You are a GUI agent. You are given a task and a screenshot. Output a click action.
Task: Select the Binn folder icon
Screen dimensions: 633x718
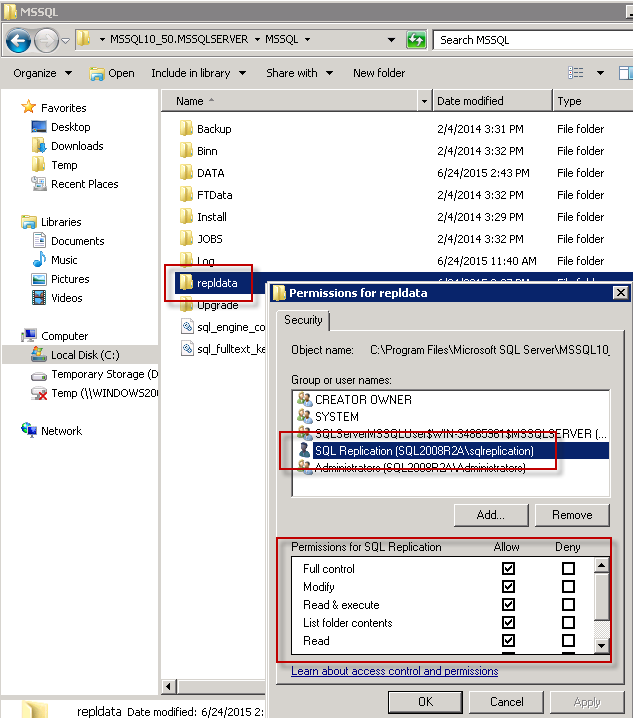(186, 151)
